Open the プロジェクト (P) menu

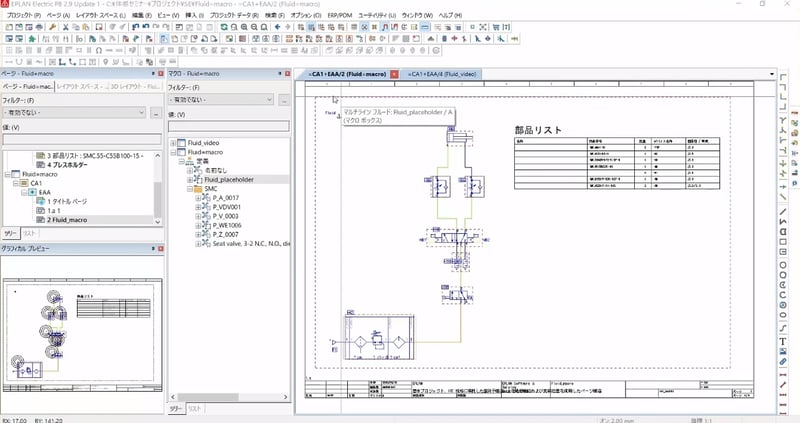coord(24,15)
